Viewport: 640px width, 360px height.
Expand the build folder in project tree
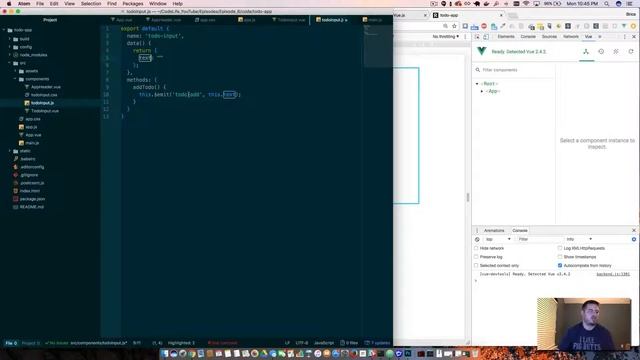click(x=10, y=39)
